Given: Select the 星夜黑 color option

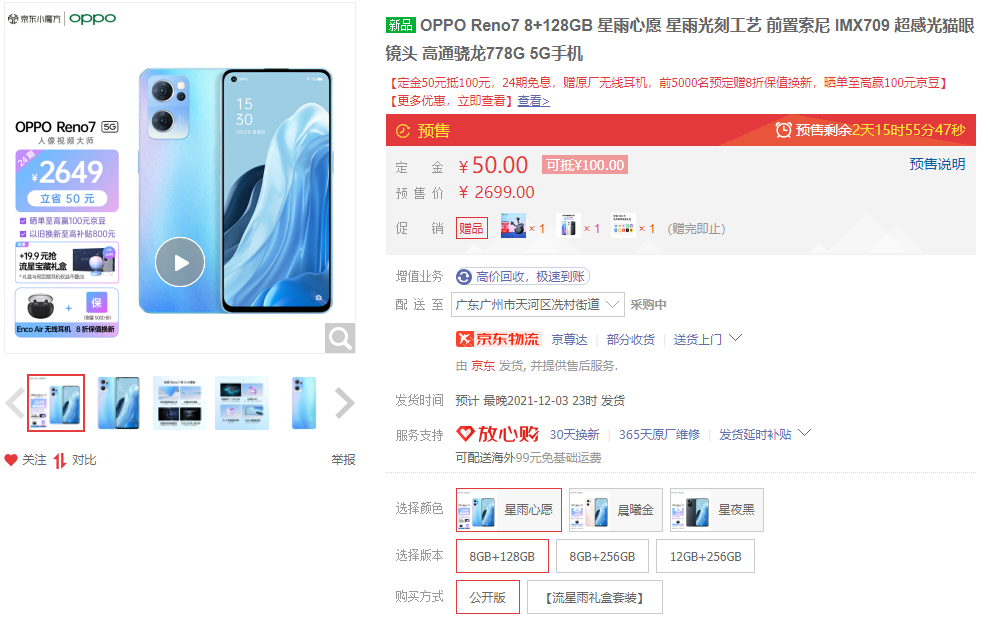Looking at the screenshot, I should [717, 510].
